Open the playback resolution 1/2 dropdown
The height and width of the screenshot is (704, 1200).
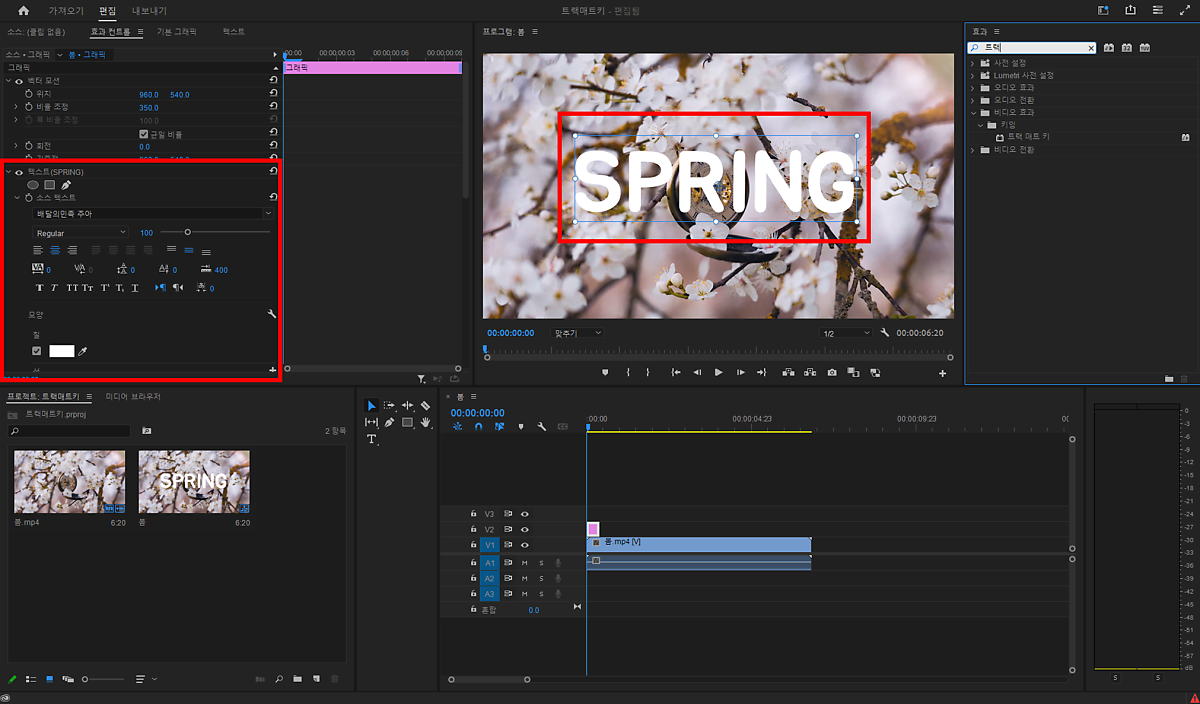(845, 333)
